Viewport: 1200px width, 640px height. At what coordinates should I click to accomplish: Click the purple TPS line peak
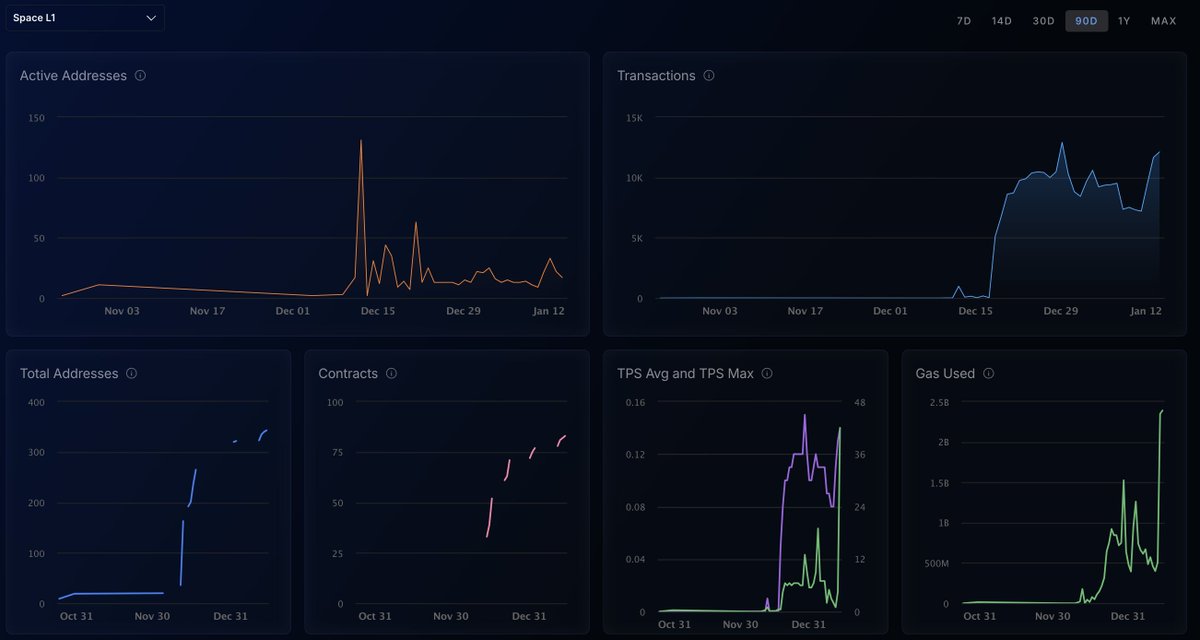805,416
